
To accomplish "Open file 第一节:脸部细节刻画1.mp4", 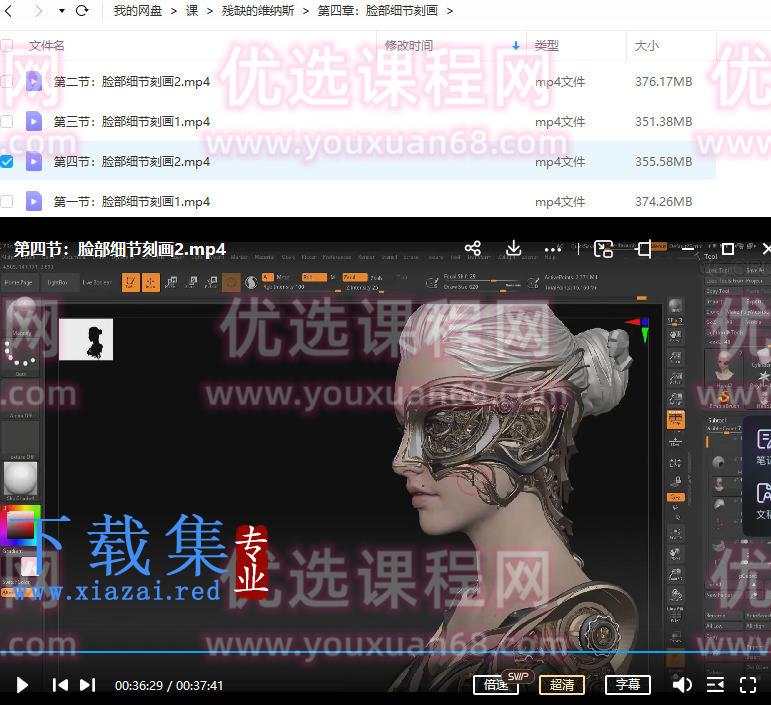I will [132, 202].
